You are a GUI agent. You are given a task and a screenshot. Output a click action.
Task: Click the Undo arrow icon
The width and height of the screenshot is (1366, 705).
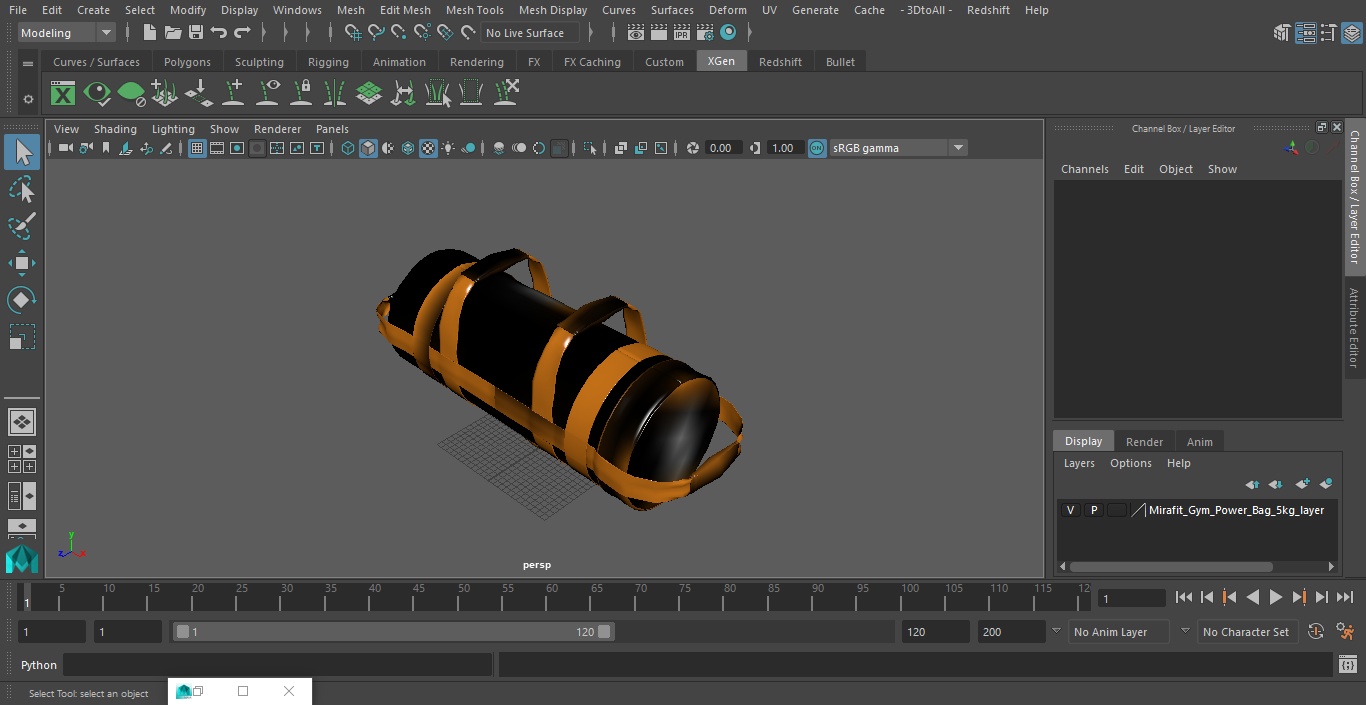pos(219,33)
